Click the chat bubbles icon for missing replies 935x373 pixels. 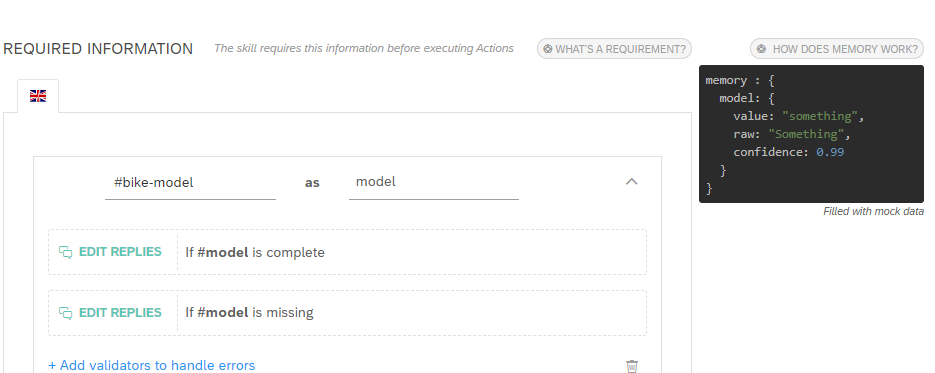tap(66, 313)
